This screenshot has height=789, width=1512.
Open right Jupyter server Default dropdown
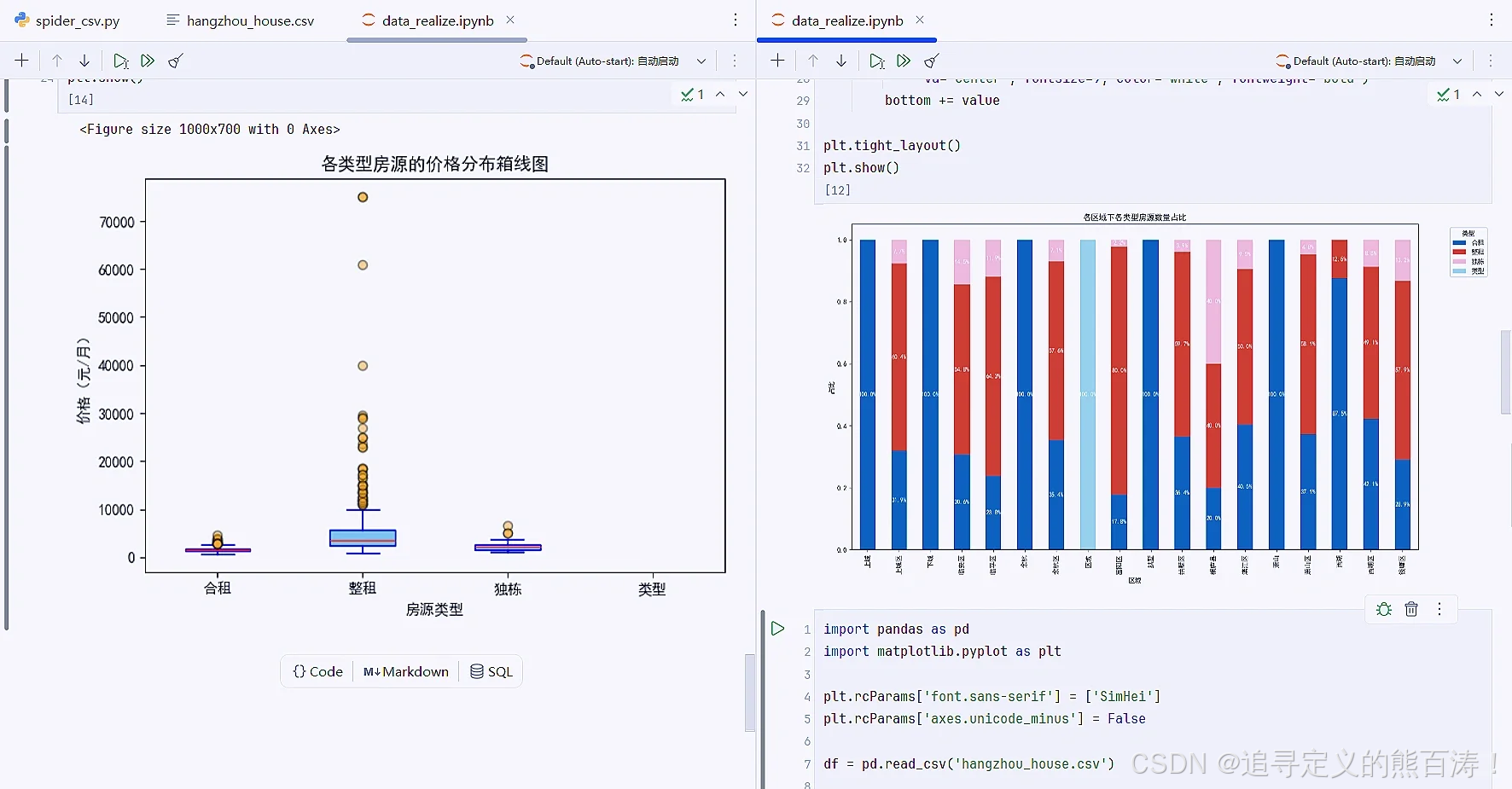click(x=1369, y=61)
